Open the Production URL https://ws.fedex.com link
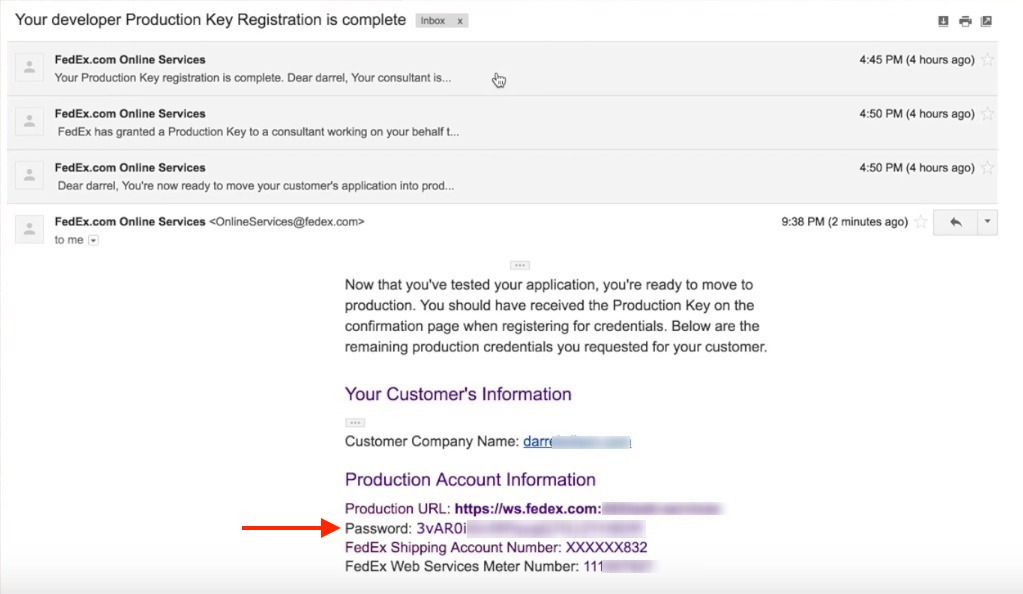1023x594 pixels. pos(527,508)
